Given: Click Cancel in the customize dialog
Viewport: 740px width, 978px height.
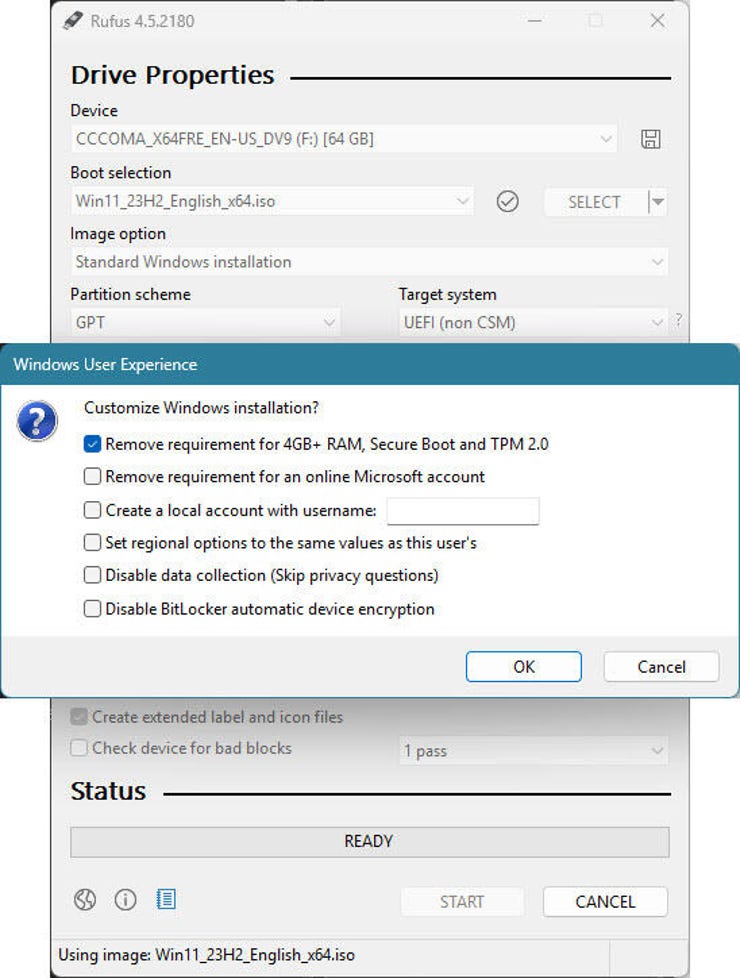Looking at the screenshot, I should point(661,667).
